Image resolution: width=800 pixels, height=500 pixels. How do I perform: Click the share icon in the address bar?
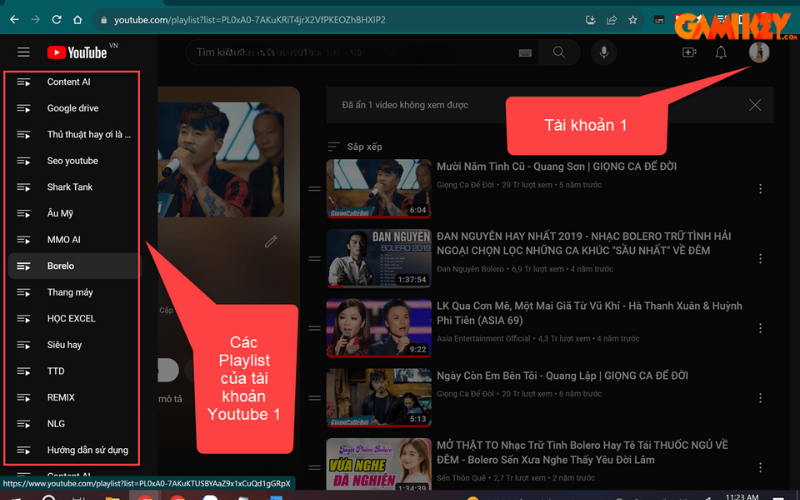click(x=611, y=20)
